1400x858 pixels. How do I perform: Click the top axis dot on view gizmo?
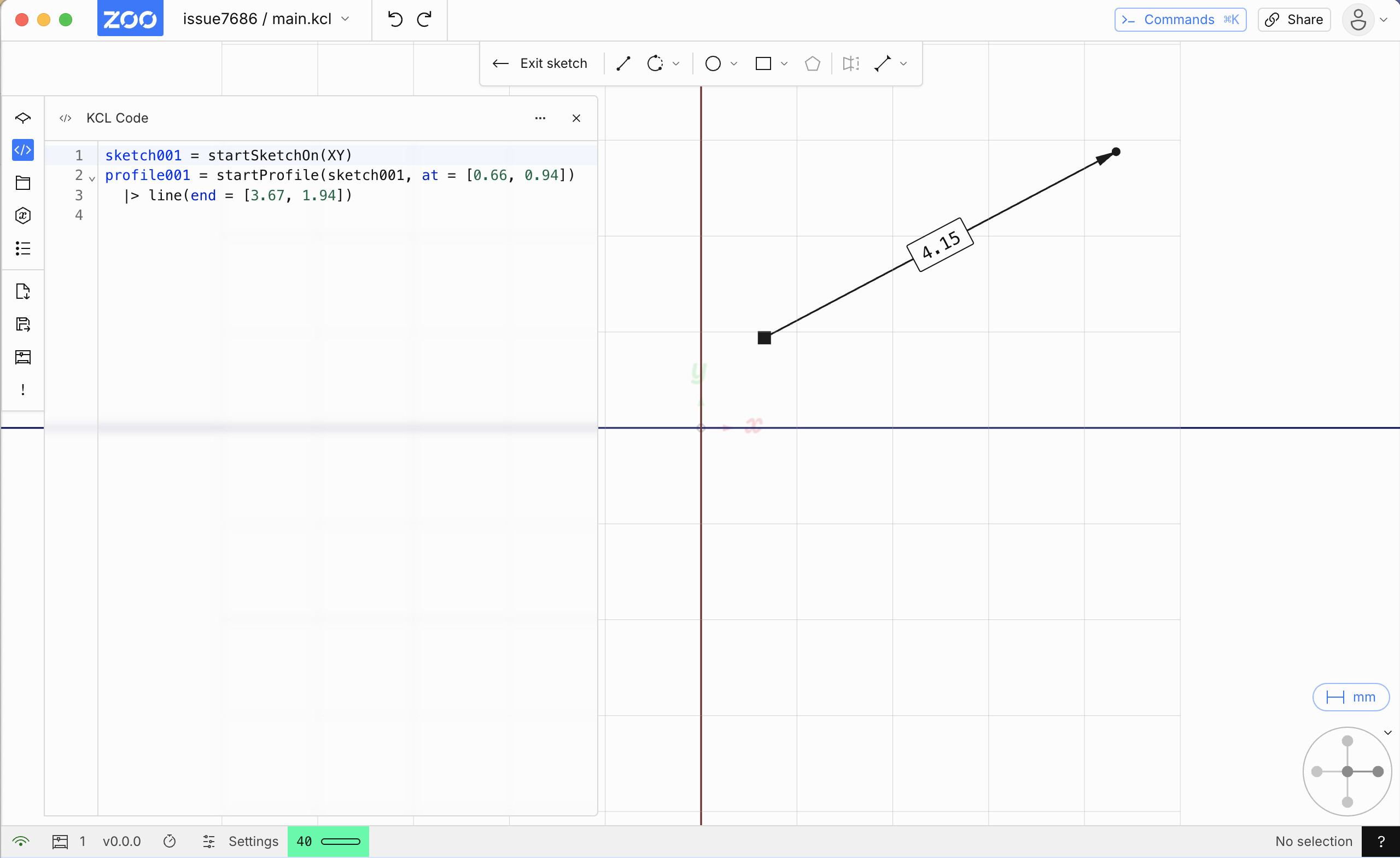(1347, 741)
